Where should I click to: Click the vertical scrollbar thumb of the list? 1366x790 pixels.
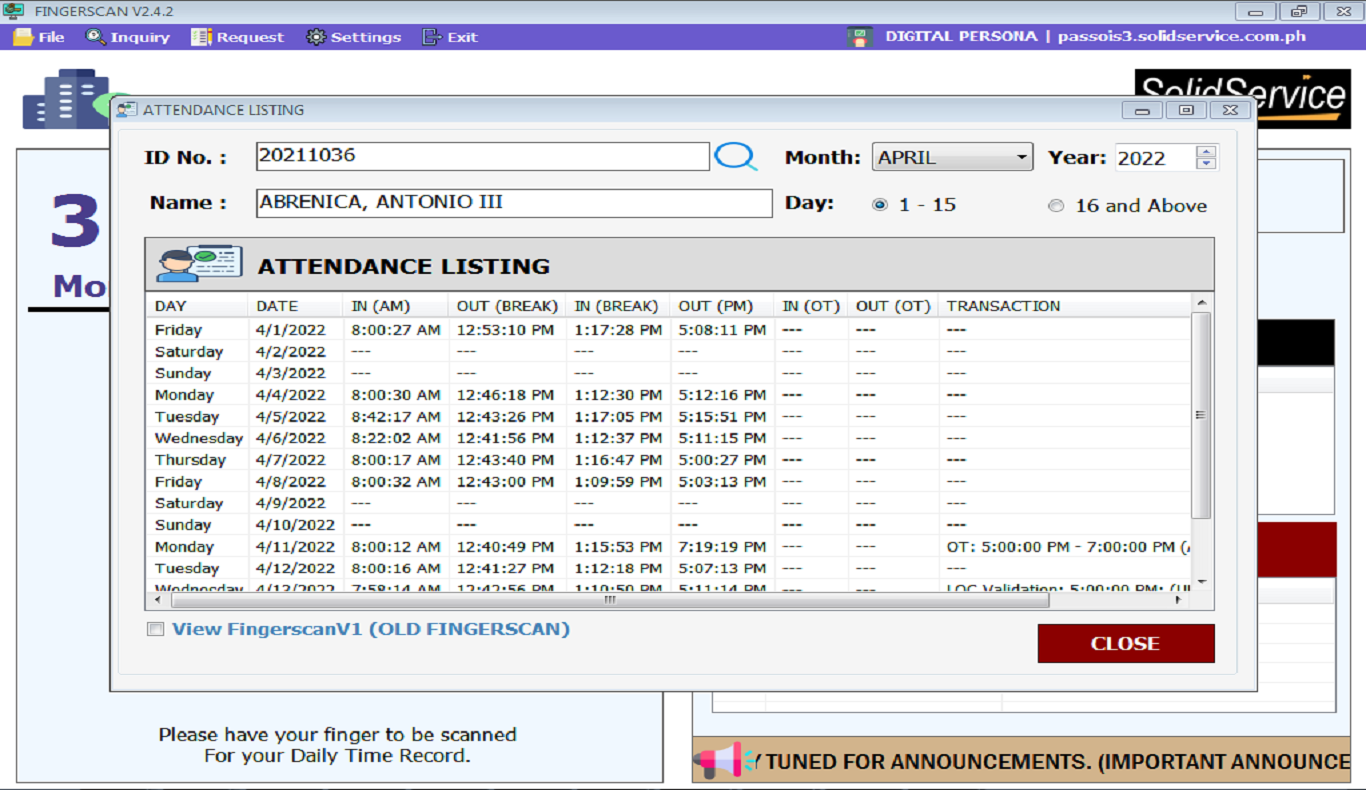[x=1201, y=415]
